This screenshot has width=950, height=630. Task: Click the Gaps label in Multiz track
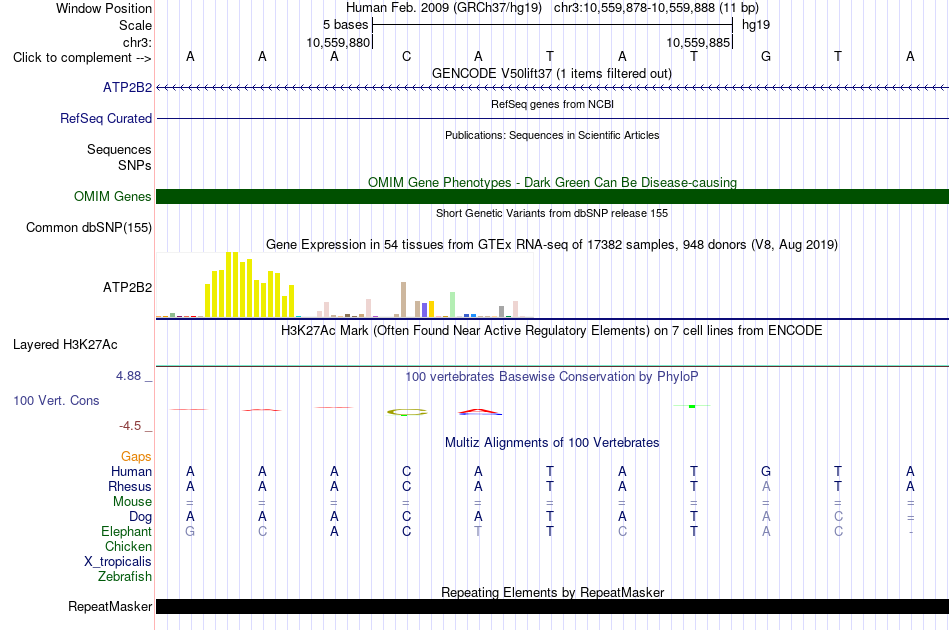tap(136, 457)
